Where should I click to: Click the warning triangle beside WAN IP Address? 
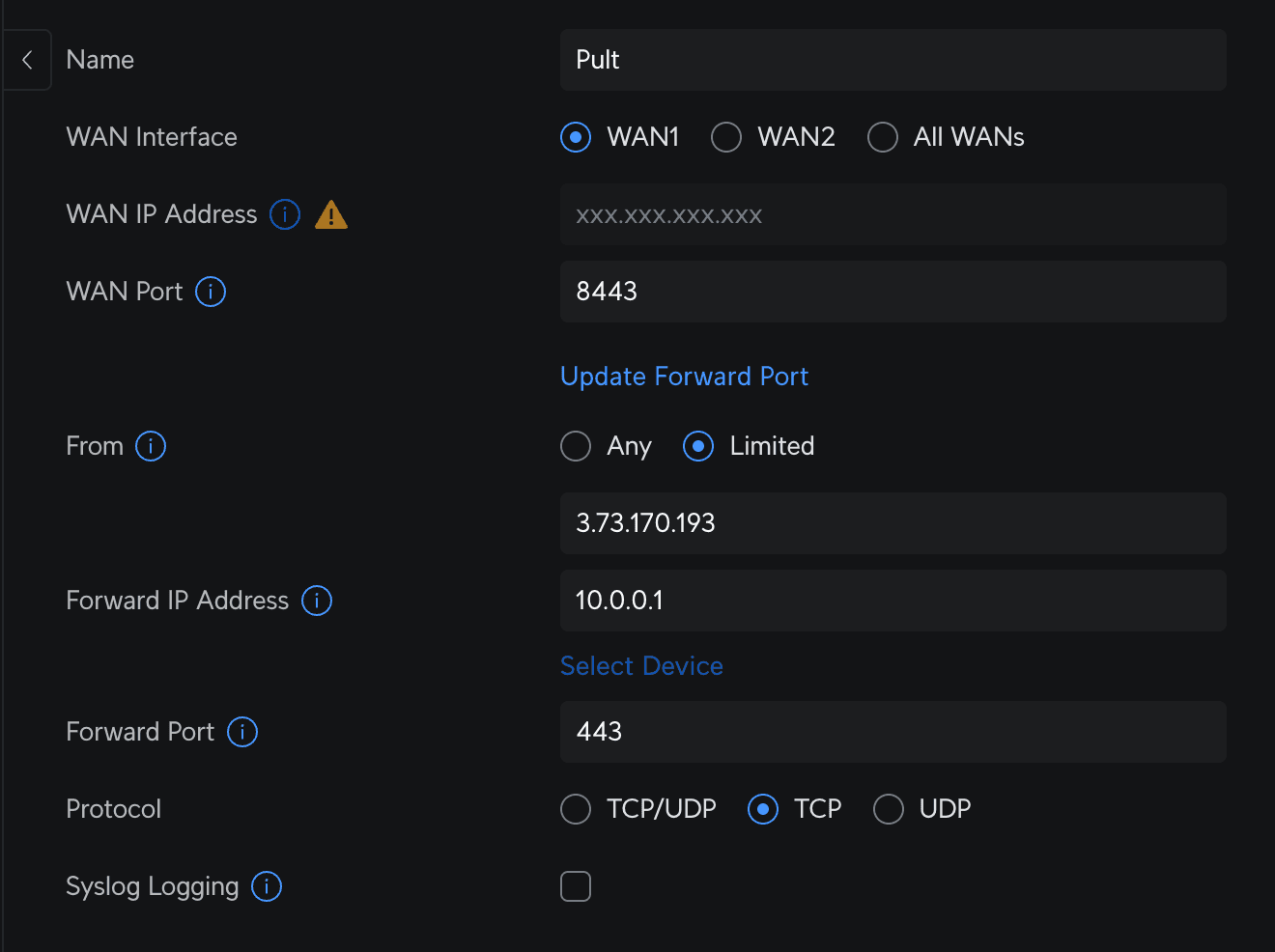point(330,214)
